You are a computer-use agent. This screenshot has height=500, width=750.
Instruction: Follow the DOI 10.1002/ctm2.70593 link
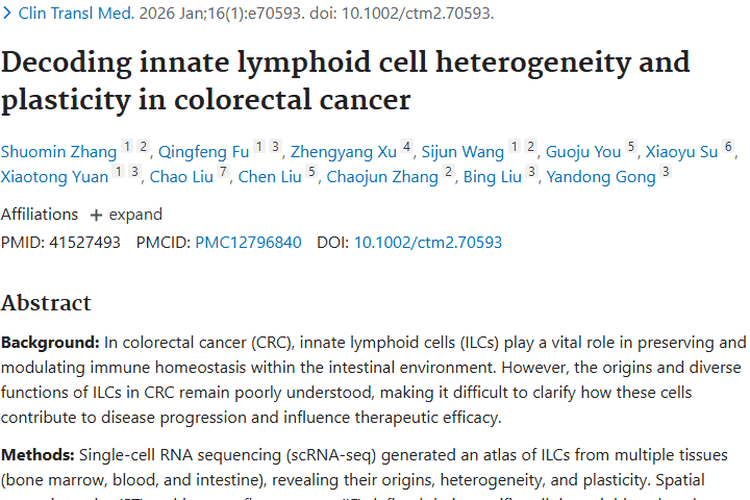pos(428,242)
